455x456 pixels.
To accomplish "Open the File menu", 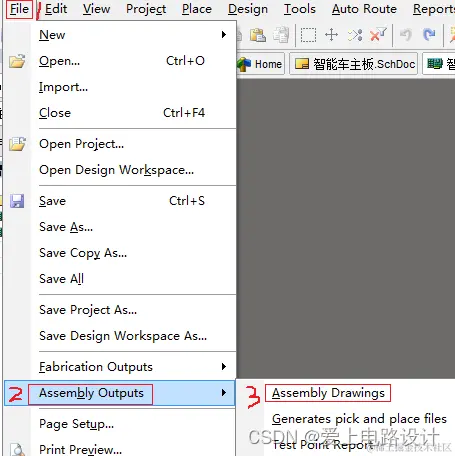I will pyautogui.click(x=19, y=9).
